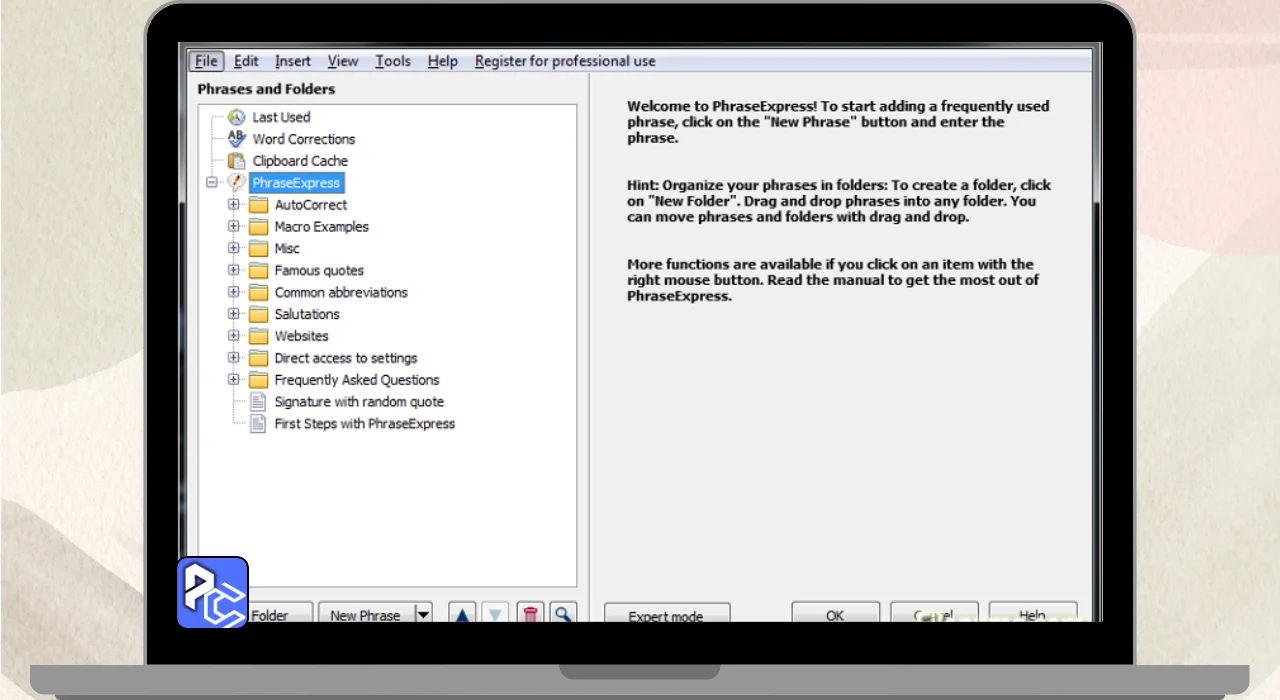This screenshot has height=700, width=1280.
Task: Open the Edit menu
Action: click(246, 61)
